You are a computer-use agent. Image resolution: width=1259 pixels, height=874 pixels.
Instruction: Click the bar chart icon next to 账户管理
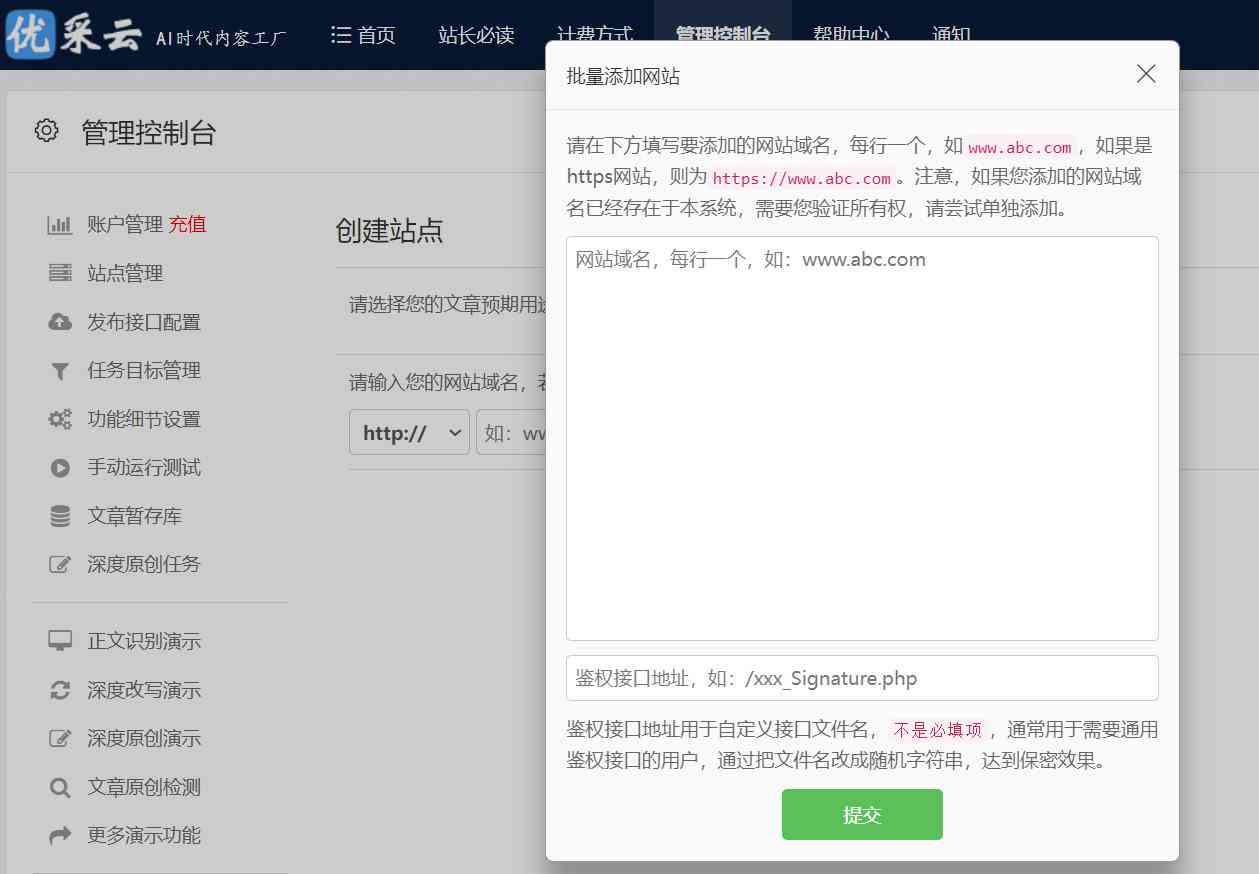60,225
